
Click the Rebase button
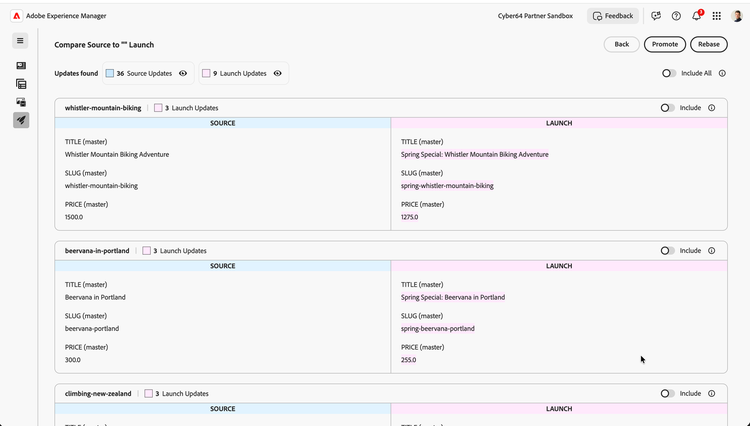tap(709, 44)
